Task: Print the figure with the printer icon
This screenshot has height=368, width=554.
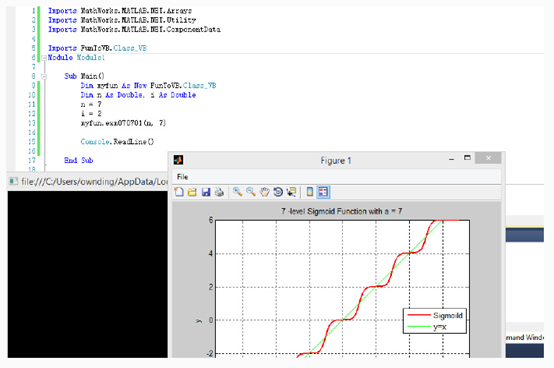Action: point(219,192)
